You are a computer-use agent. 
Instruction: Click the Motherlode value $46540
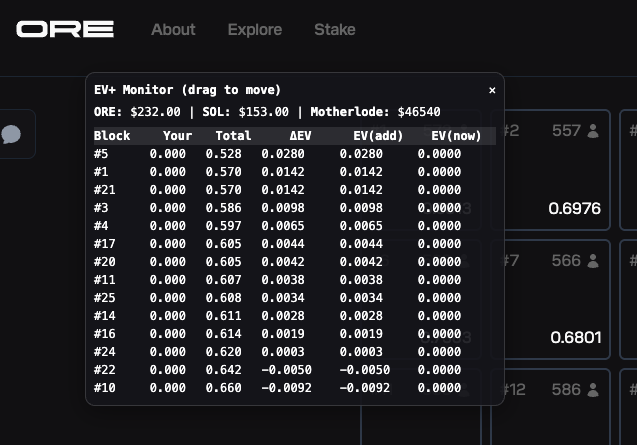click(x=419, y=112)
